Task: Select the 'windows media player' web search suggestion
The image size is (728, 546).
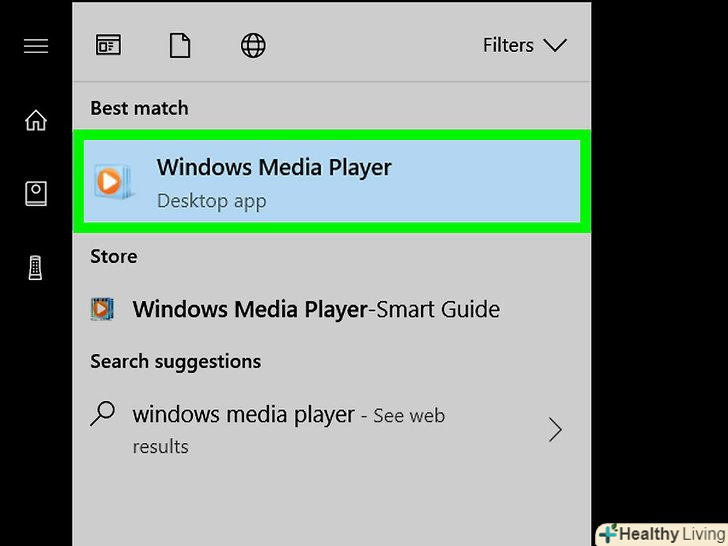Action: [x=332, y=429]
